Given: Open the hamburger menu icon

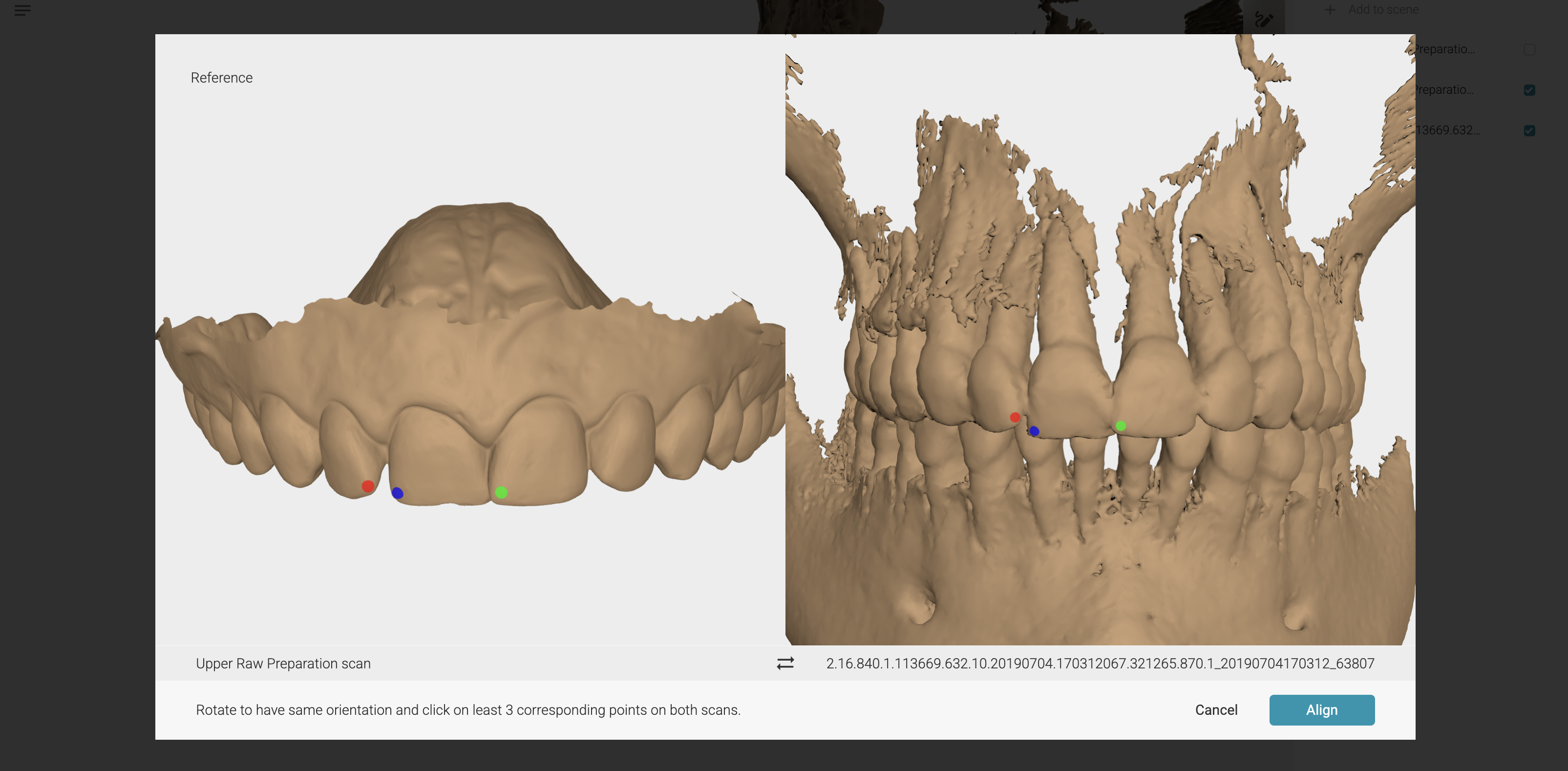Looking at the screenshot, I should 22,10.
